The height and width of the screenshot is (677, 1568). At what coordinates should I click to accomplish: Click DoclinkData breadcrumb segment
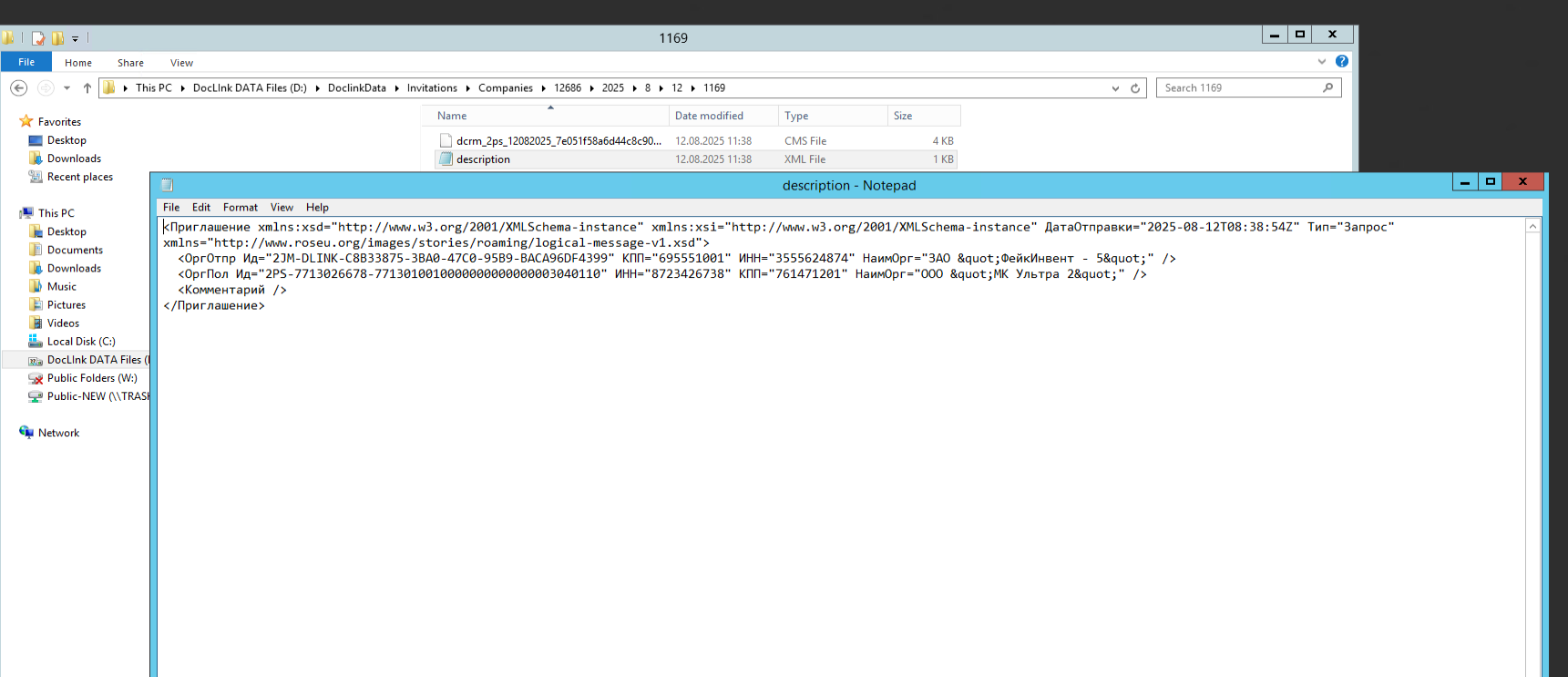[357, 88]
